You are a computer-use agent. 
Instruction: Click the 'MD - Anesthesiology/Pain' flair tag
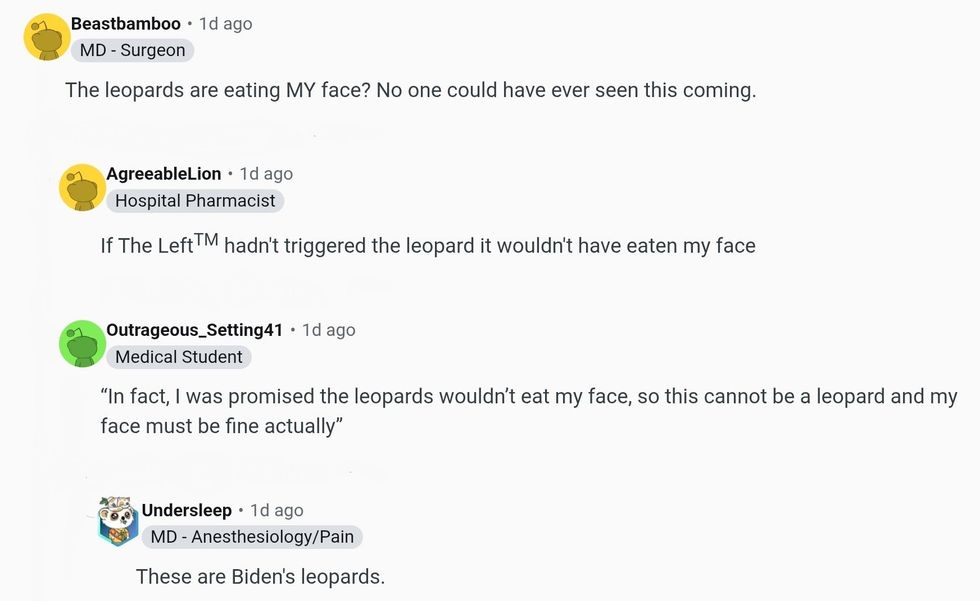click(252, 537)
